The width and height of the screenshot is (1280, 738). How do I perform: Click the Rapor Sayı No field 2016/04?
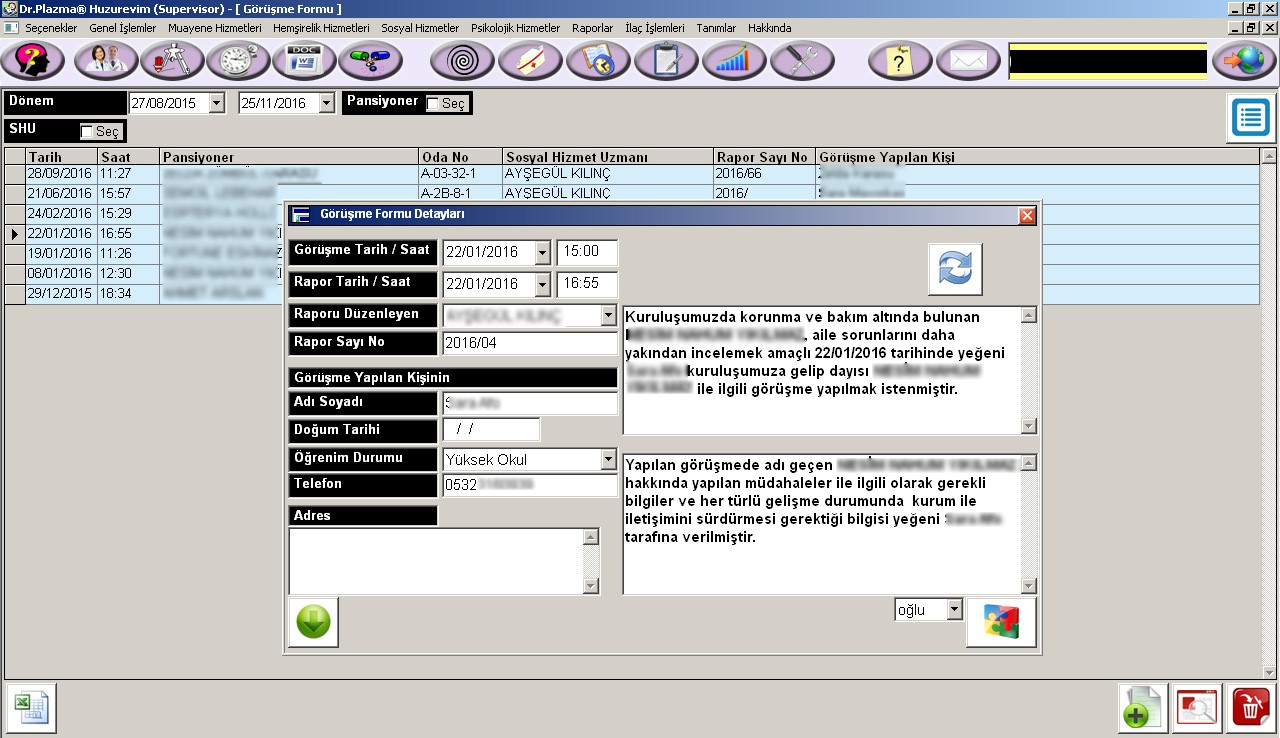point(530,343)
